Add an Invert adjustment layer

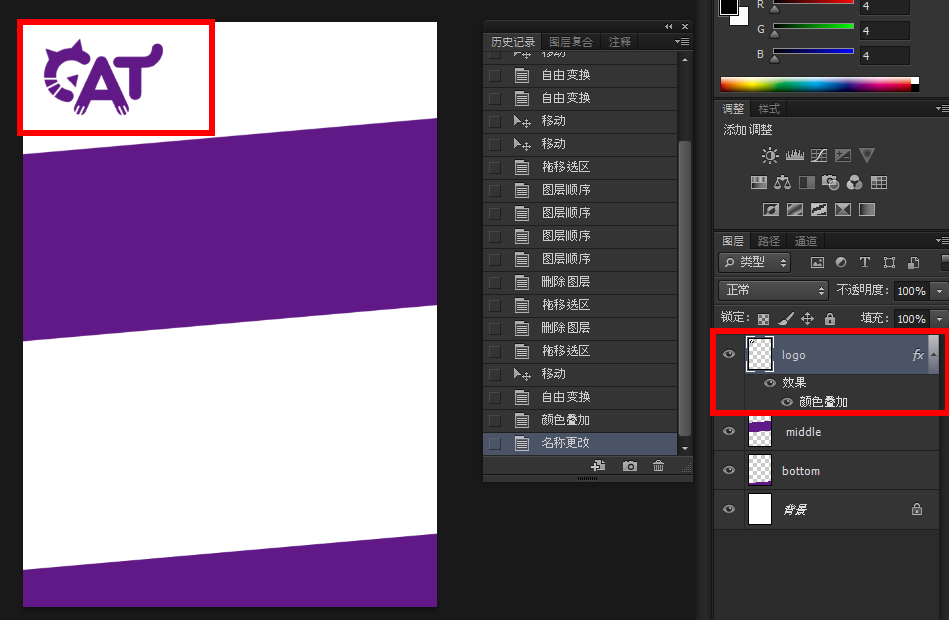[770, 209]
